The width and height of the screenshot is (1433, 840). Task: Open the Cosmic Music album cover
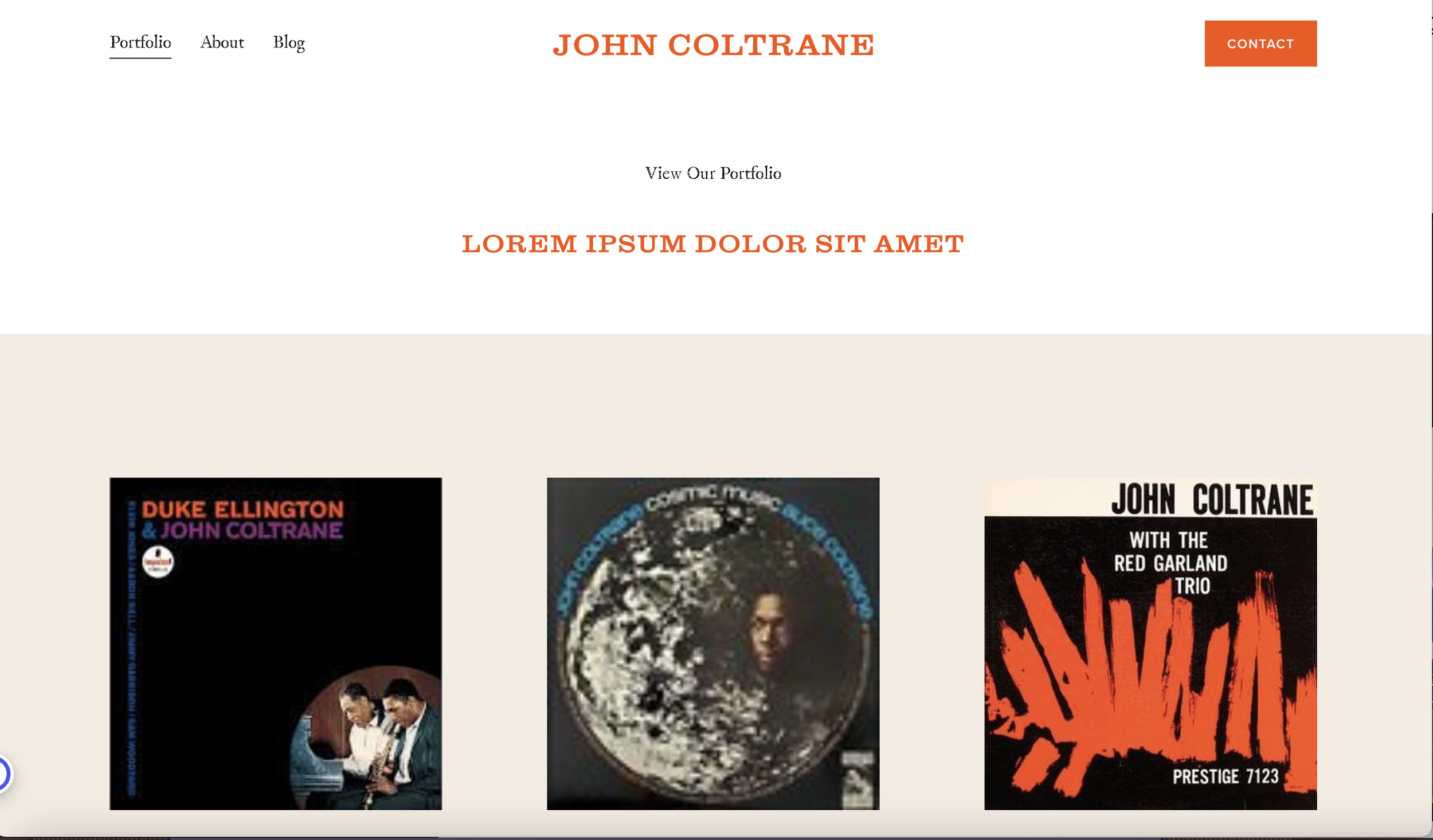pyautogui.click(x=713, y=643)
